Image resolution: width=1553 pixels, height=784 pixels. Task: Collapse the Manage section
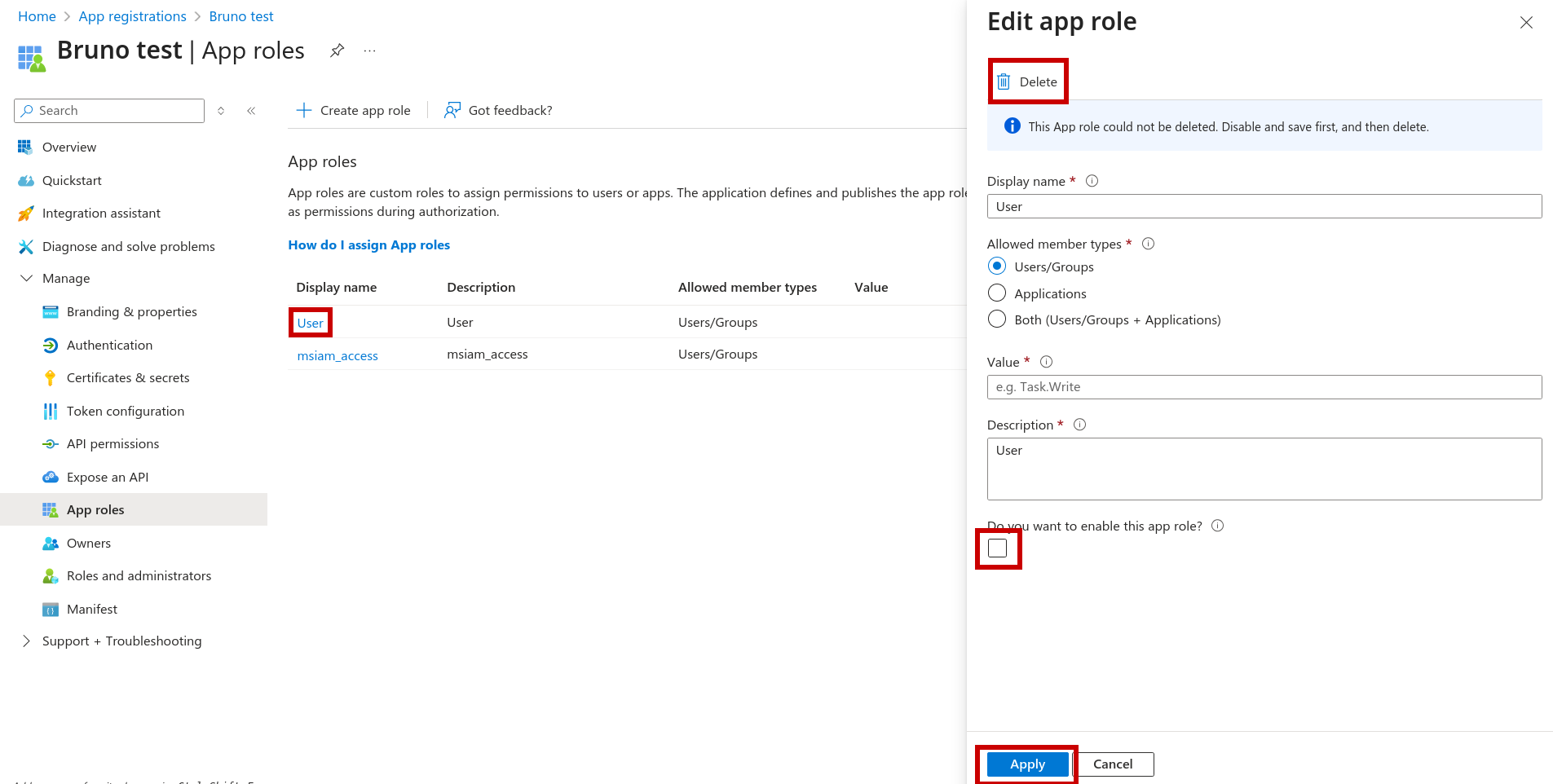pyautogui.click(x=25, y=278)
